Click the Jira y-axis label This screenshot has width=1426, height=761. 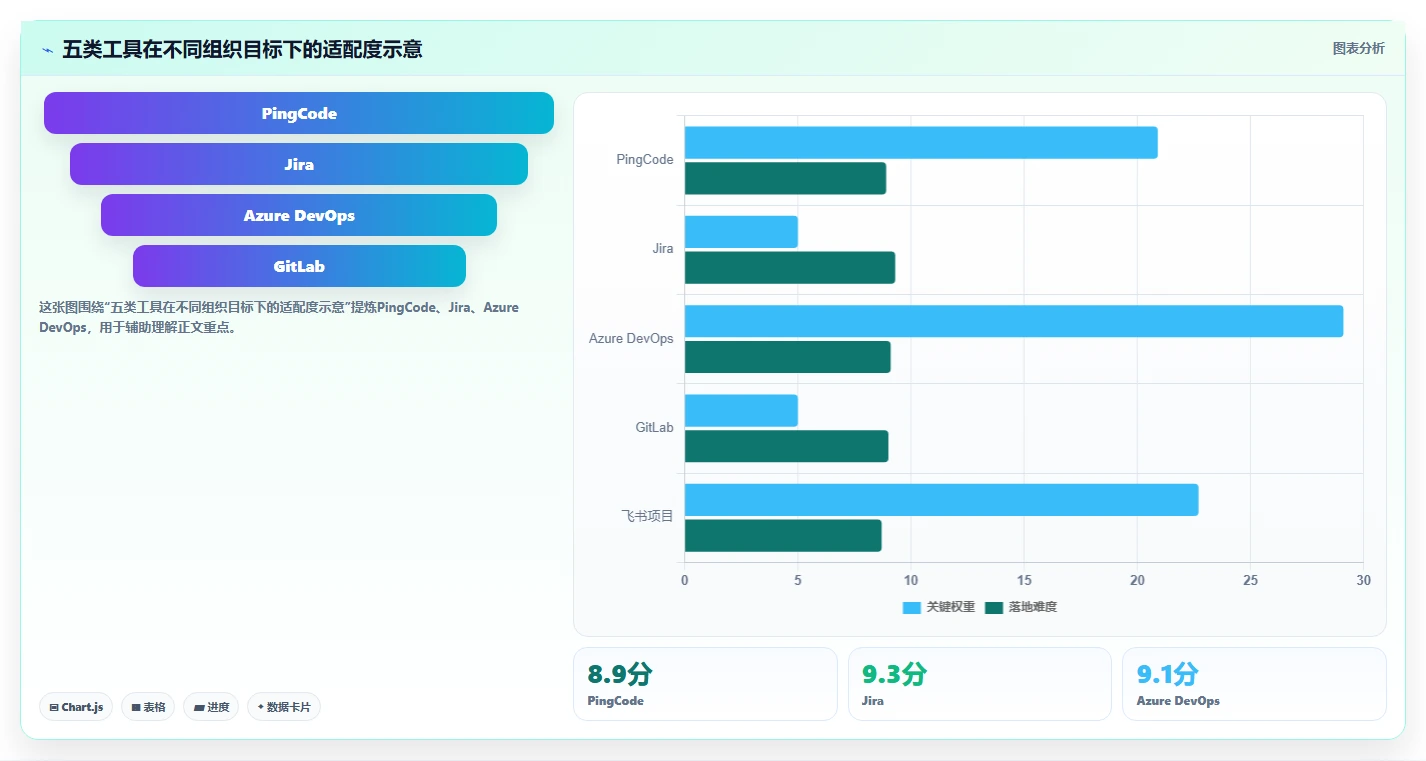click(x=663, y=249)
